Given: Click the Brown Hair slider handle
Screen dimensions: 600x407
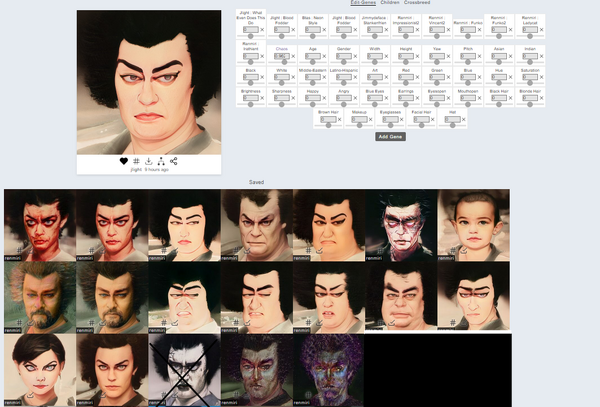Looking at the screenshot, I should click(328, 125).
